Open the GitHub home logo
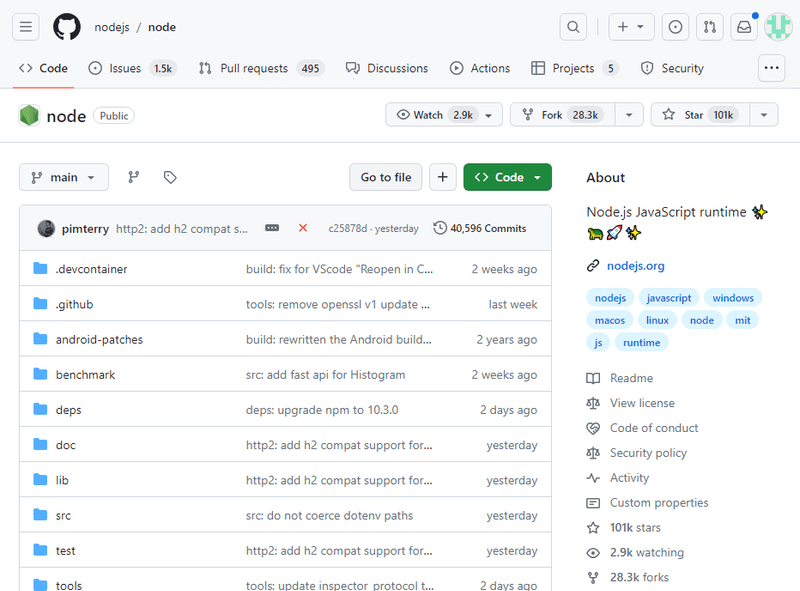Viewport: 800px width, 591px height. tap(67, 27)
